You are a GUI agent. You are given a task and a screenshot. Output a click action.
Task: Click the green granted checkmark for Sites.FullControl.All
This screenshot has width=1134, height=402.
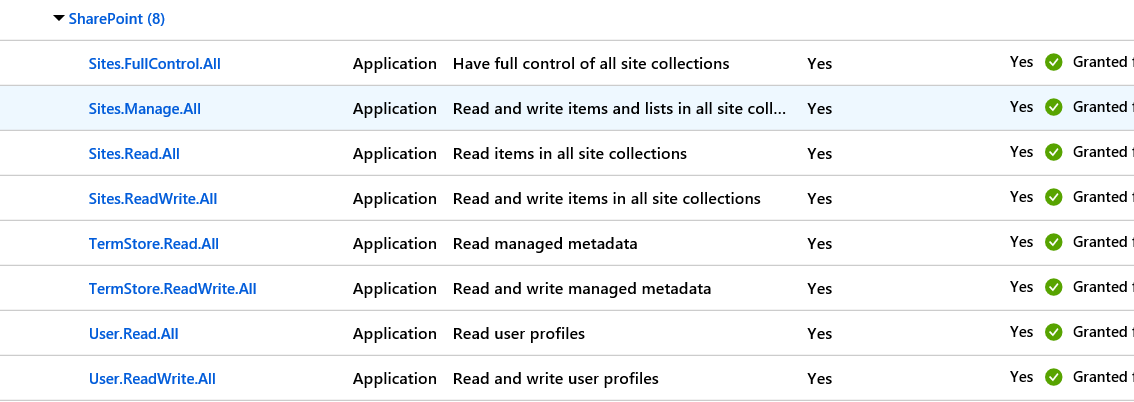[1054, 62]
